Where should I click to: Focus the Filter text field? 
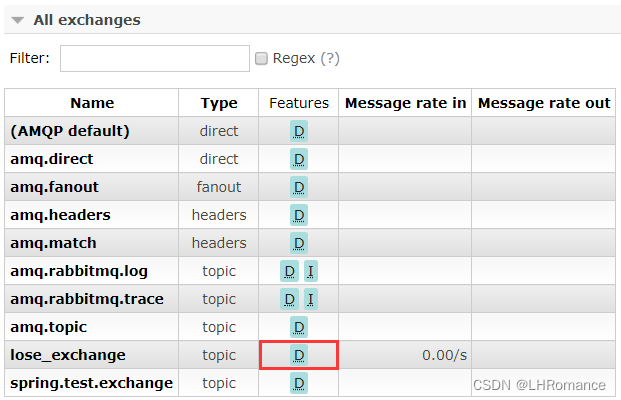click(x=155, y=58)
